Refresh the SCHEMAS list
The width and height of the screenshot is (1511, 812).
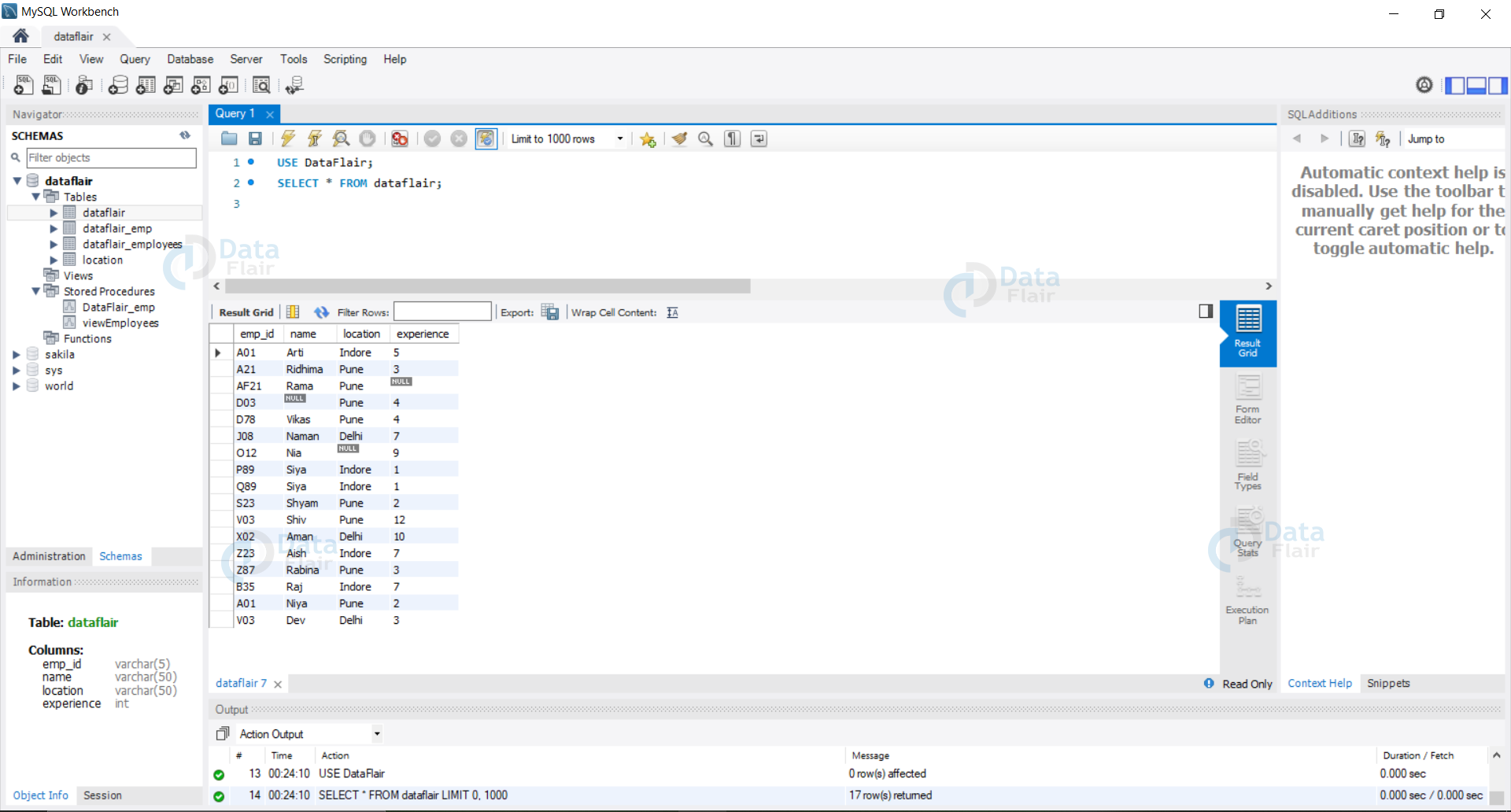coord(185,135)
